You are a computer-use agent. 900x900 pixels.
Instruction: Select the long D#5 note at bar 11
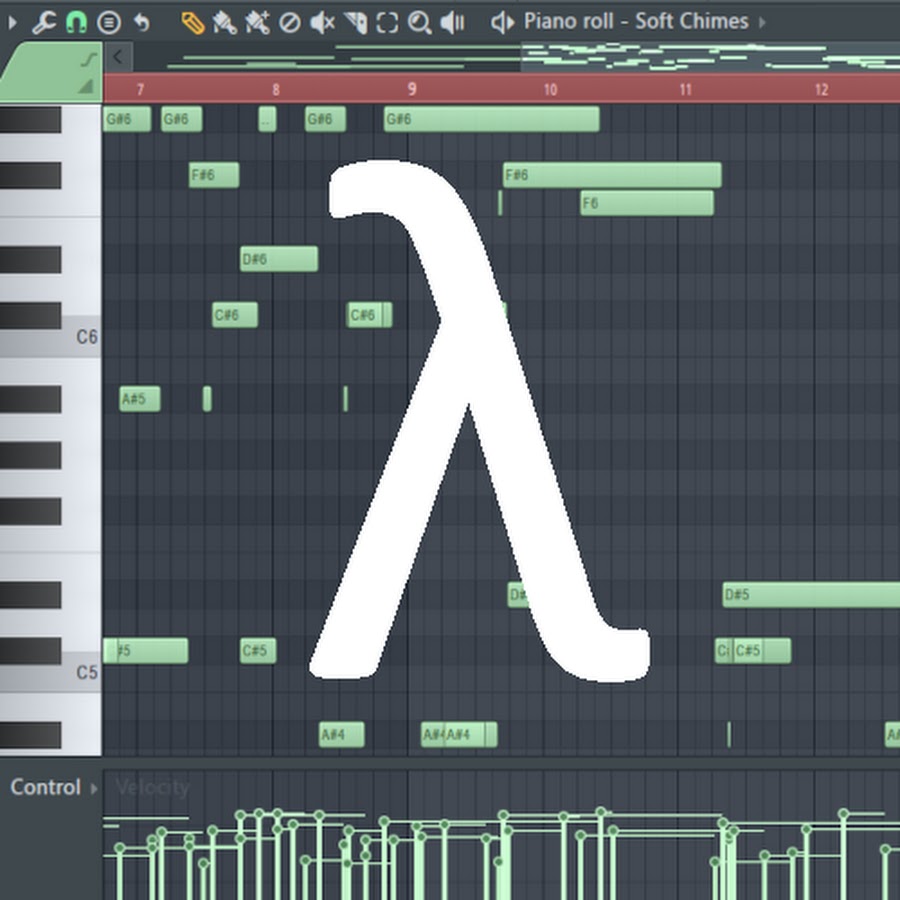click(x=811, y=595)
